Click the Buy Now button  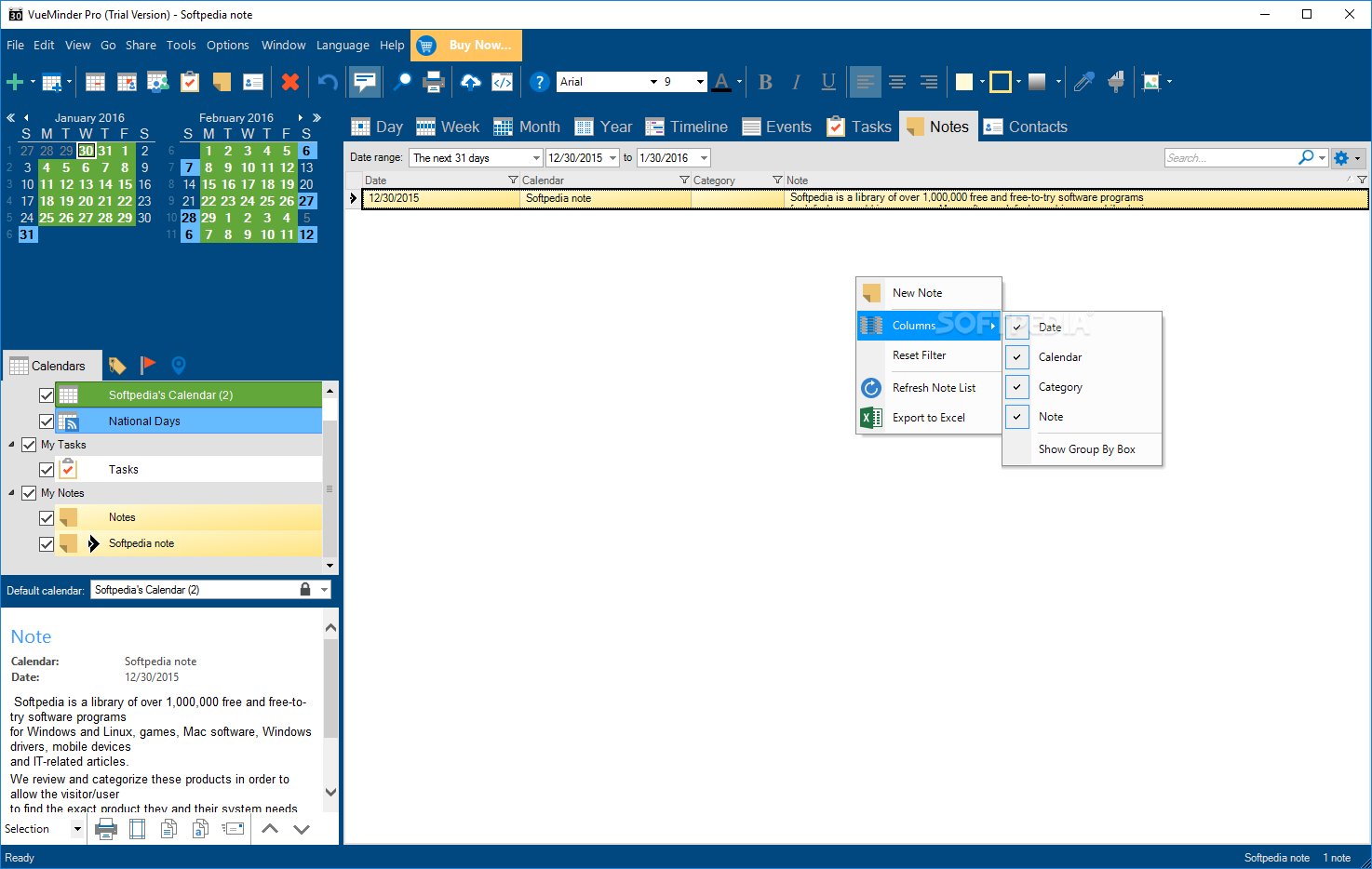(466, 45)
